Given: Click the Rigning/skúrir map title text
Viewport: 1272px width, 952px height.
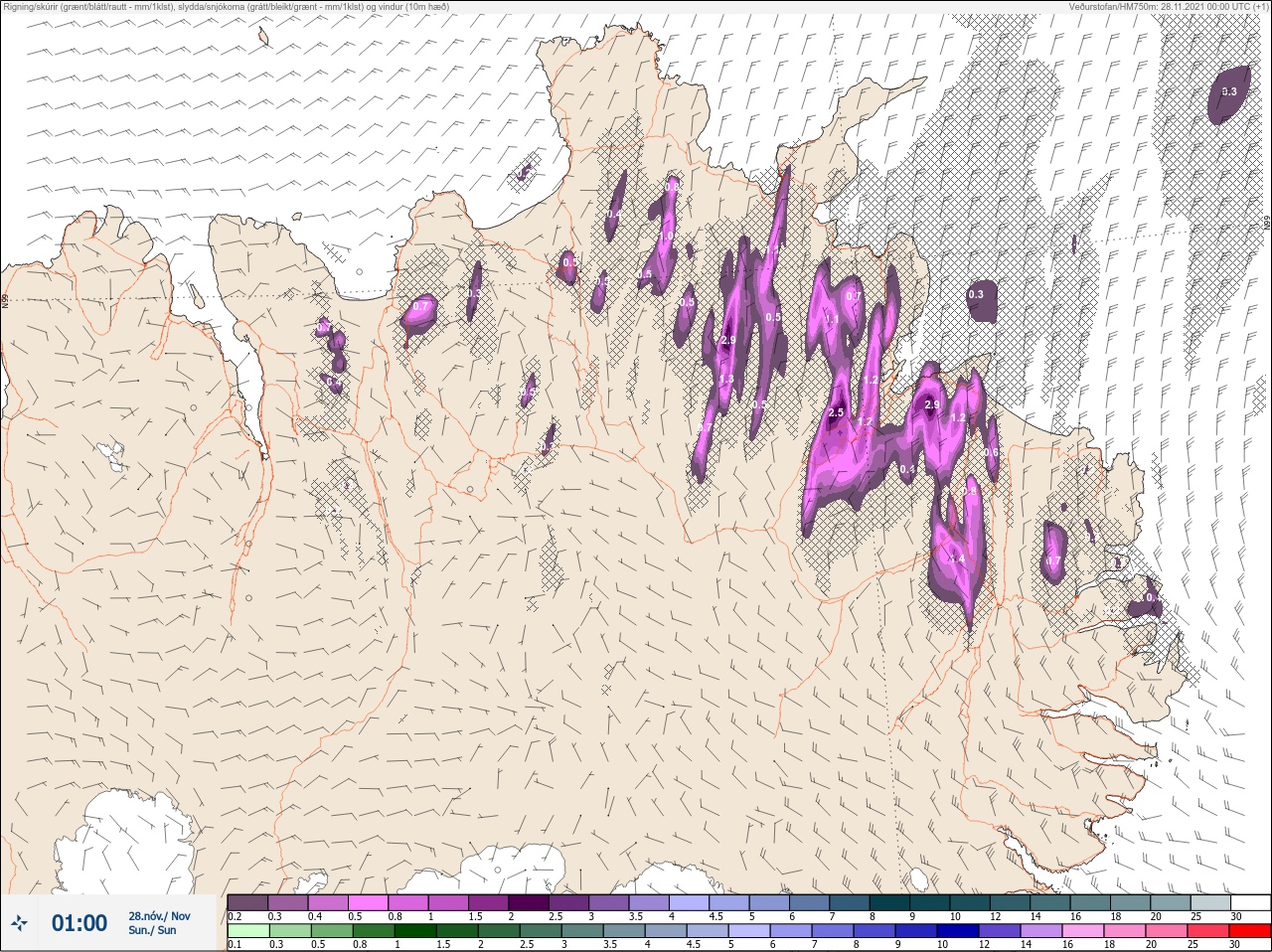Looking at the screenshot, I should (227, 6).
